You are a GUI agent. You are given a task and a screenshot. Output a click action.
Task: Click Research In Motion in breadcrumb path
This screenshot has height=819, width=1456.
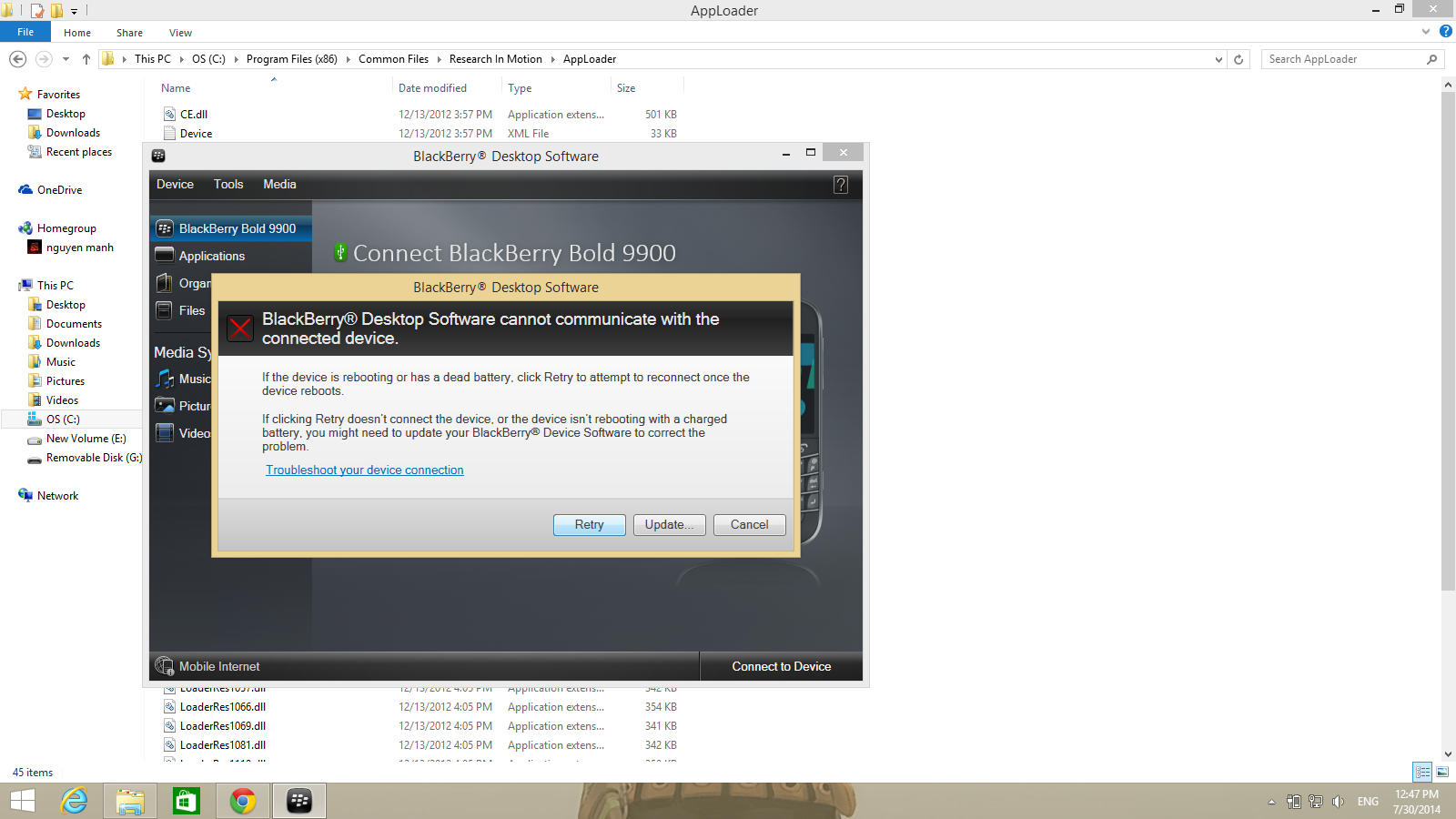point(496,59)
